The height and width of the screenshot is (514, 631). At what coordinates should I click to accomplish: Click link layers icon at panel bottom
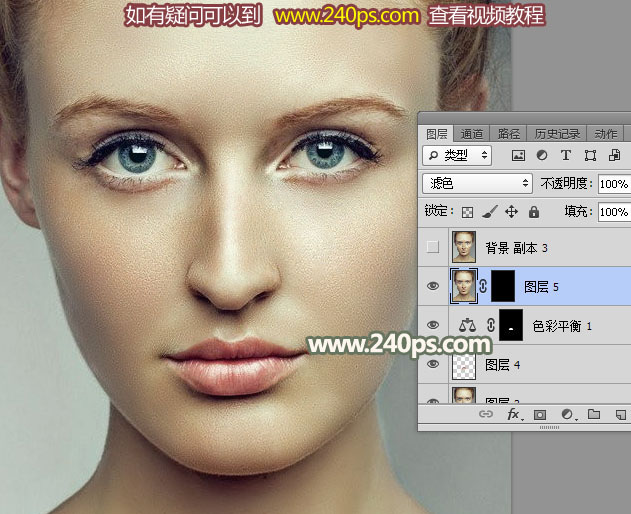pos(486,414)
